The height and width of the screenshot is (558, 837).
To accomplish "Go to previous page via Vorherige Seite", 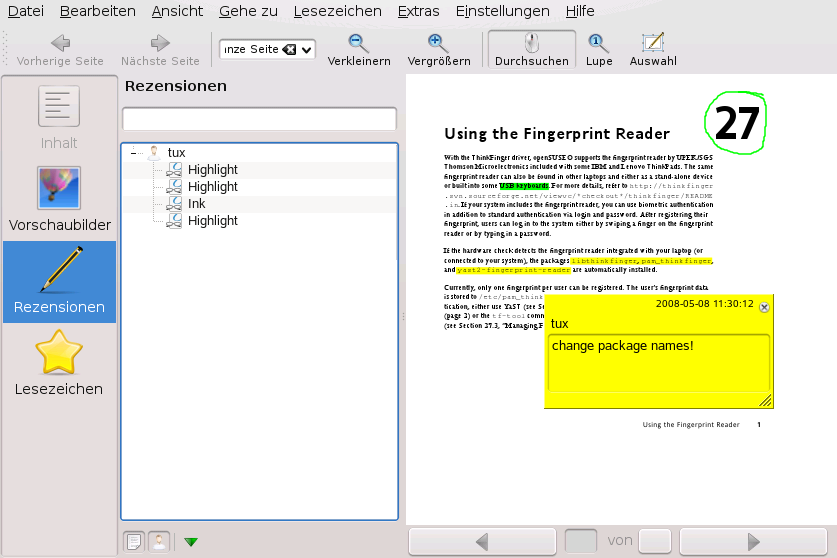I will pyautogui.click(x=60, y=50).
